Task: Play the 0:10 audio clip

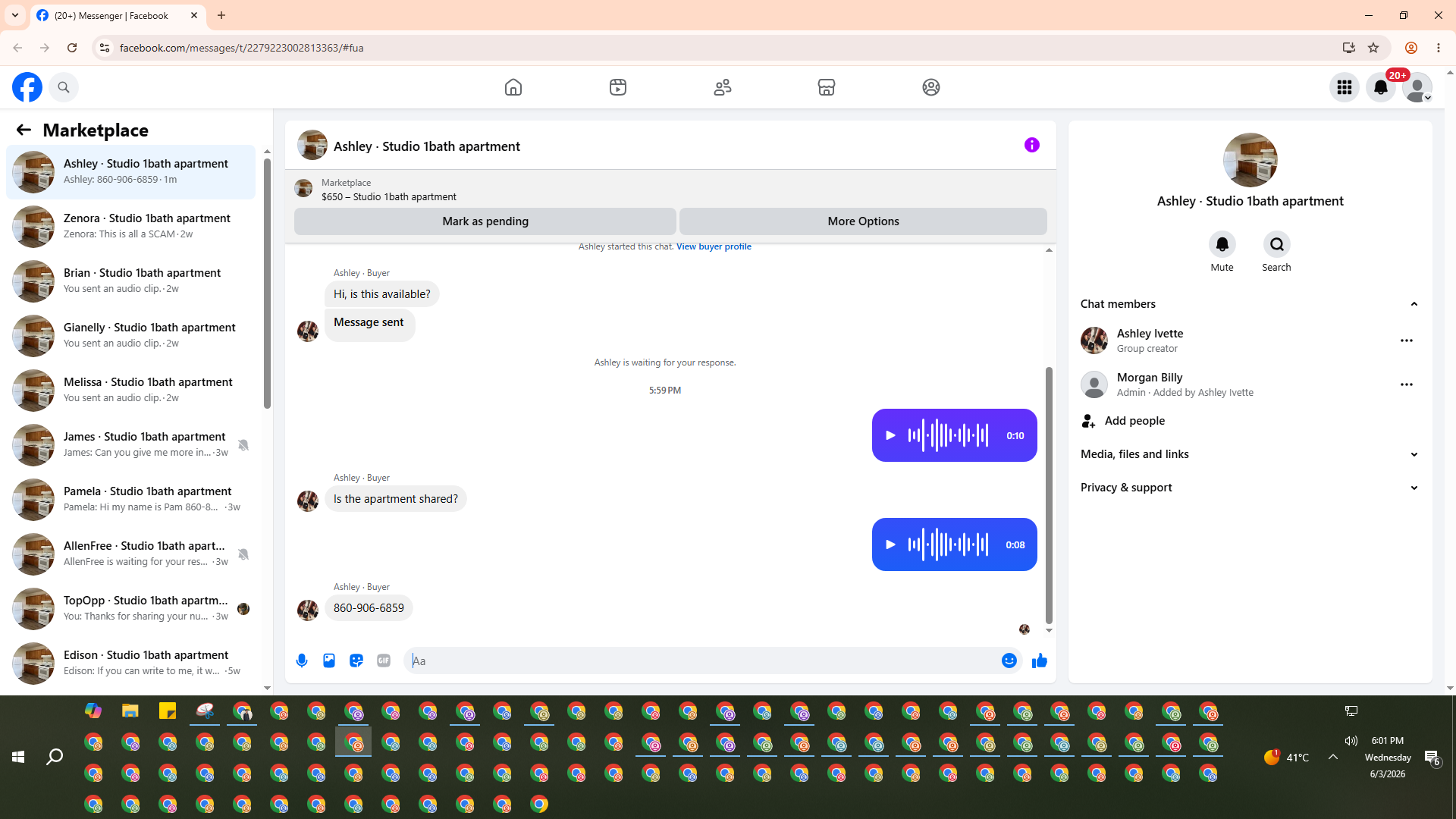Action: (x=891, y=435)
